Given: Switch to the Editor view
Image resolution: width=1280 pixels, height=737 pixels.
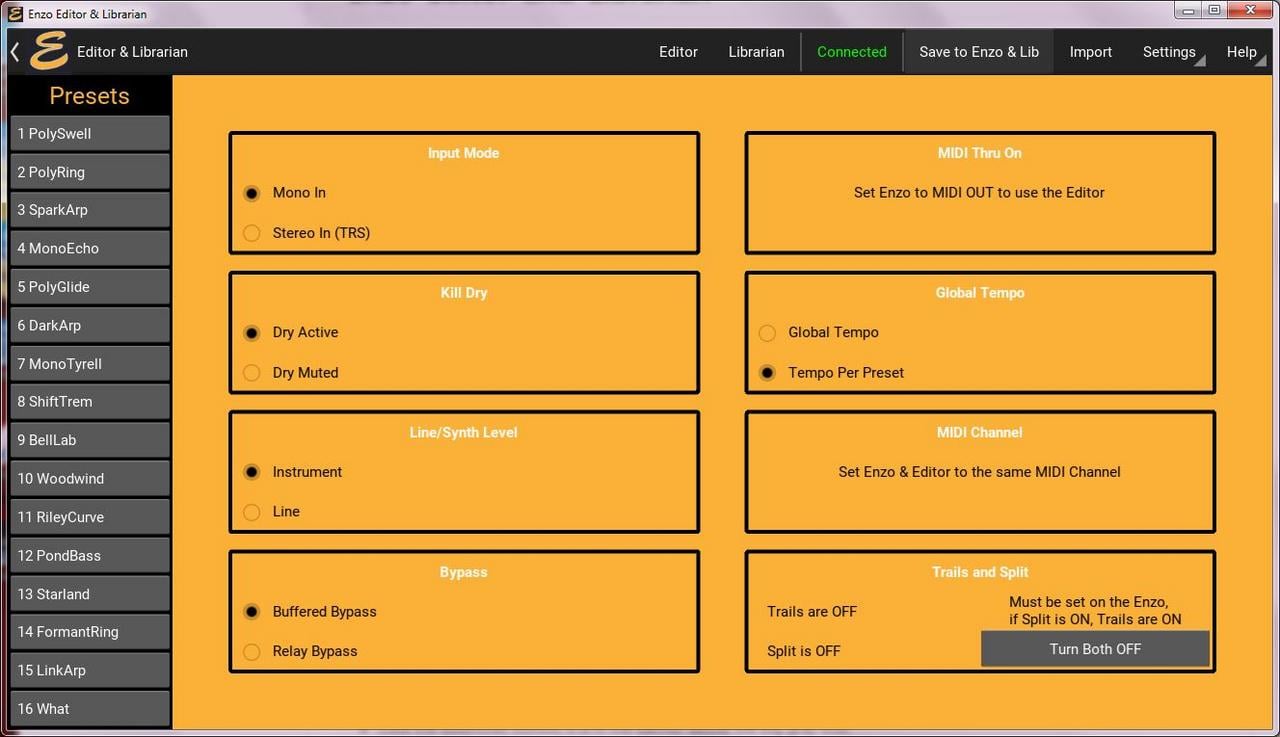Looking at the screenshot, I should coord(678,52).
